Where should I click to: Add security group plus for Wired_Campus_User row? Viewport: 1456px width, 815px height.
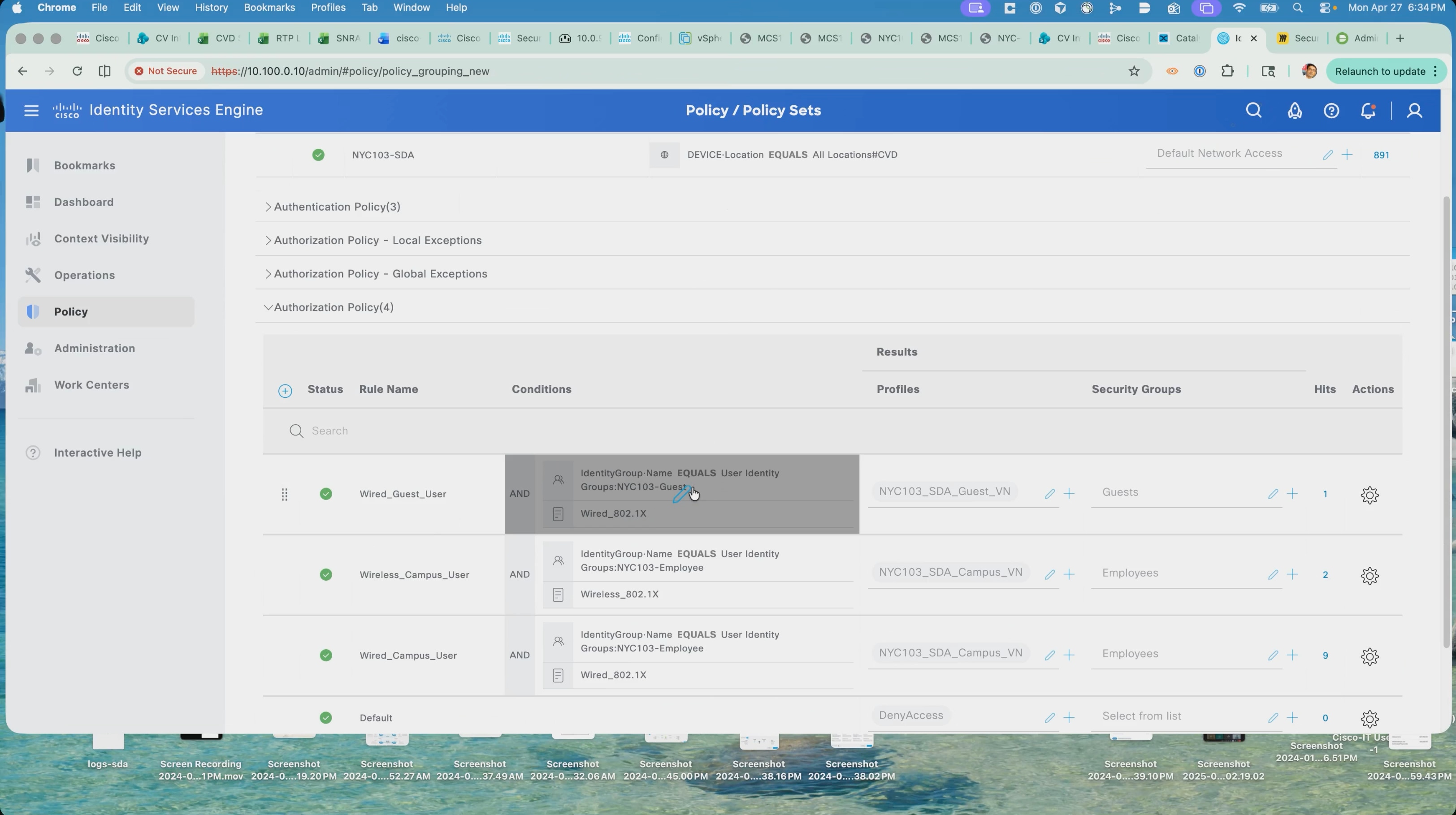pos(1292,655)
